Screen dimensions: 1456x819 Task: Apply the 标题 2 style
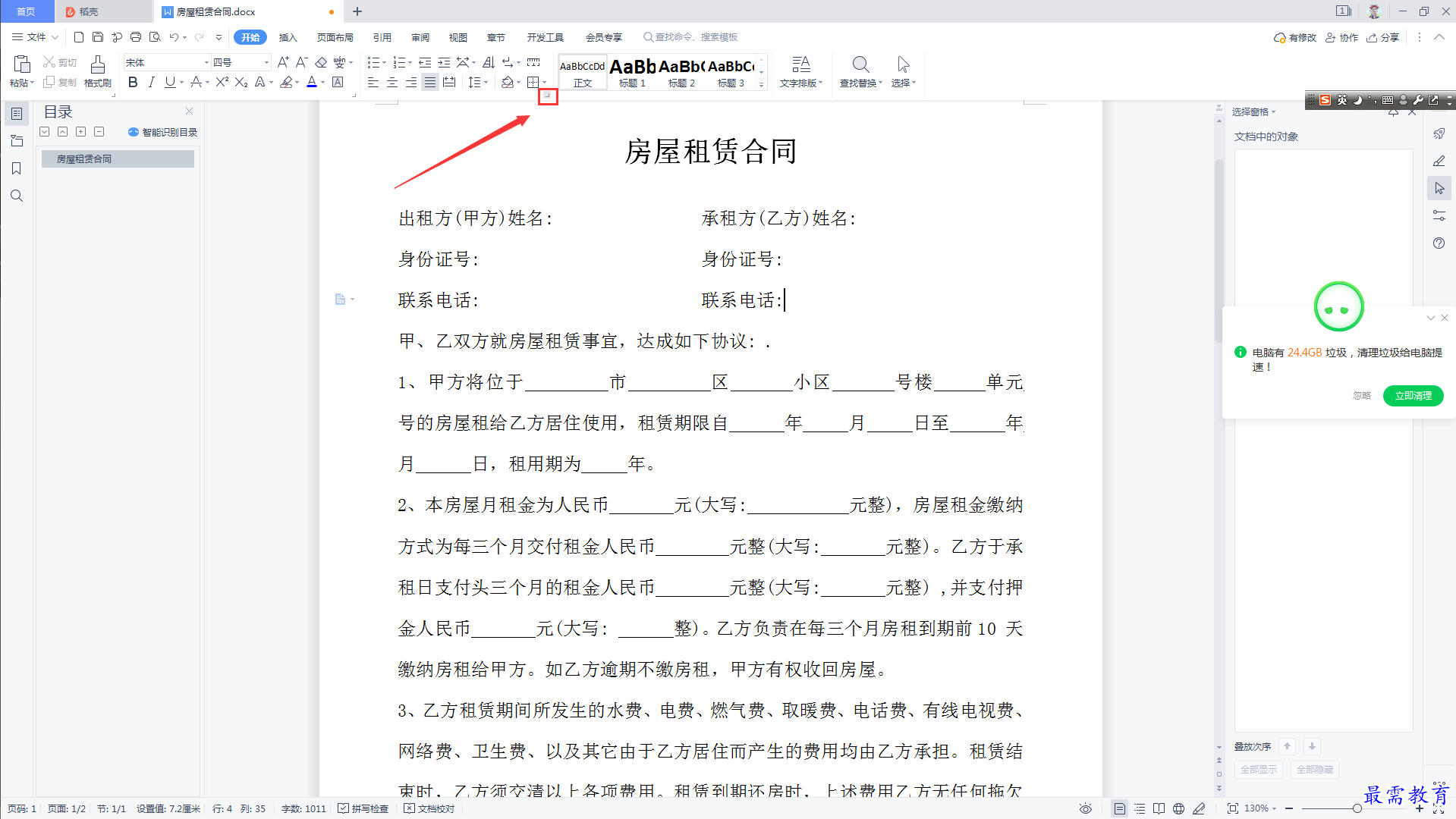pyautogui.click(x=681, y=73)
